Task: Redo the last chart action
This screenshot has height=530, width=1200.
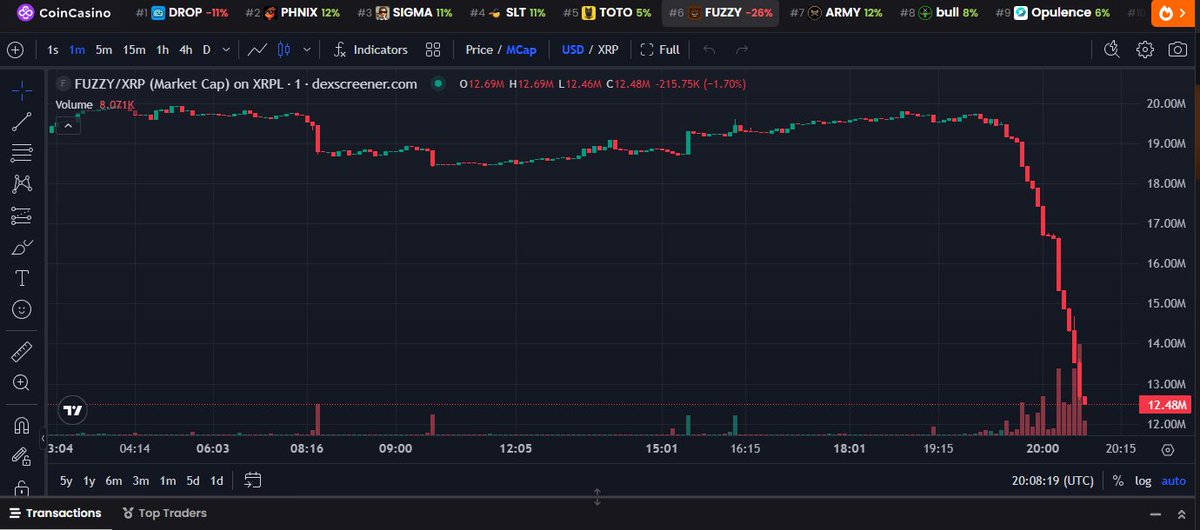Action: click(741, 49)
